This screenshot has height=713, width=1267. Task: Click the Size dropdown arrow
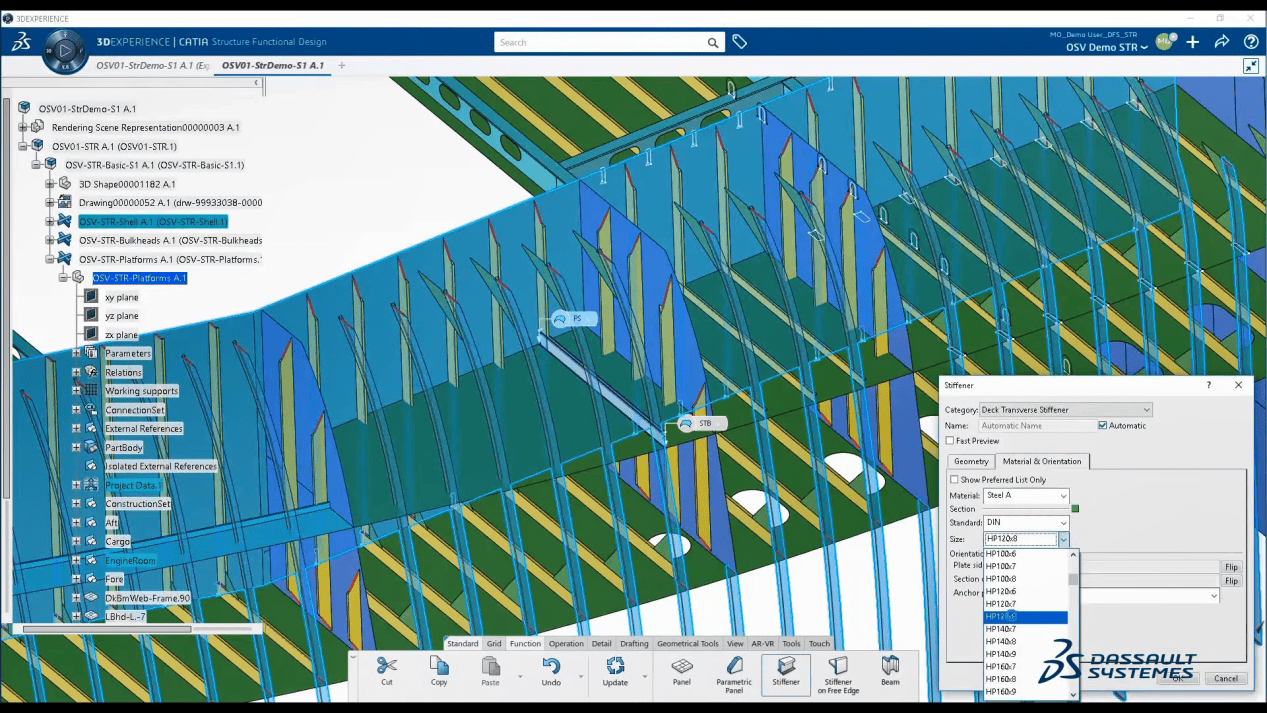1064,539
